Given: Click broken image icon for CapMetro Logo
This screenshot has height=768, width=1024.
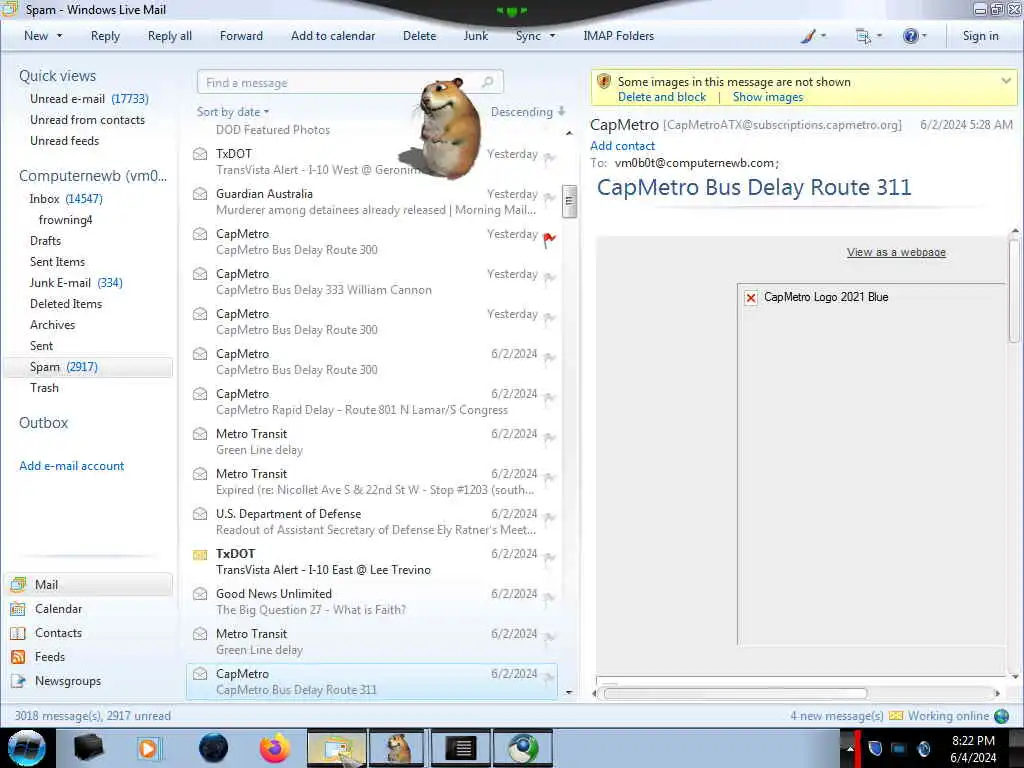Looking at the screenshot, I should [750, 298].
